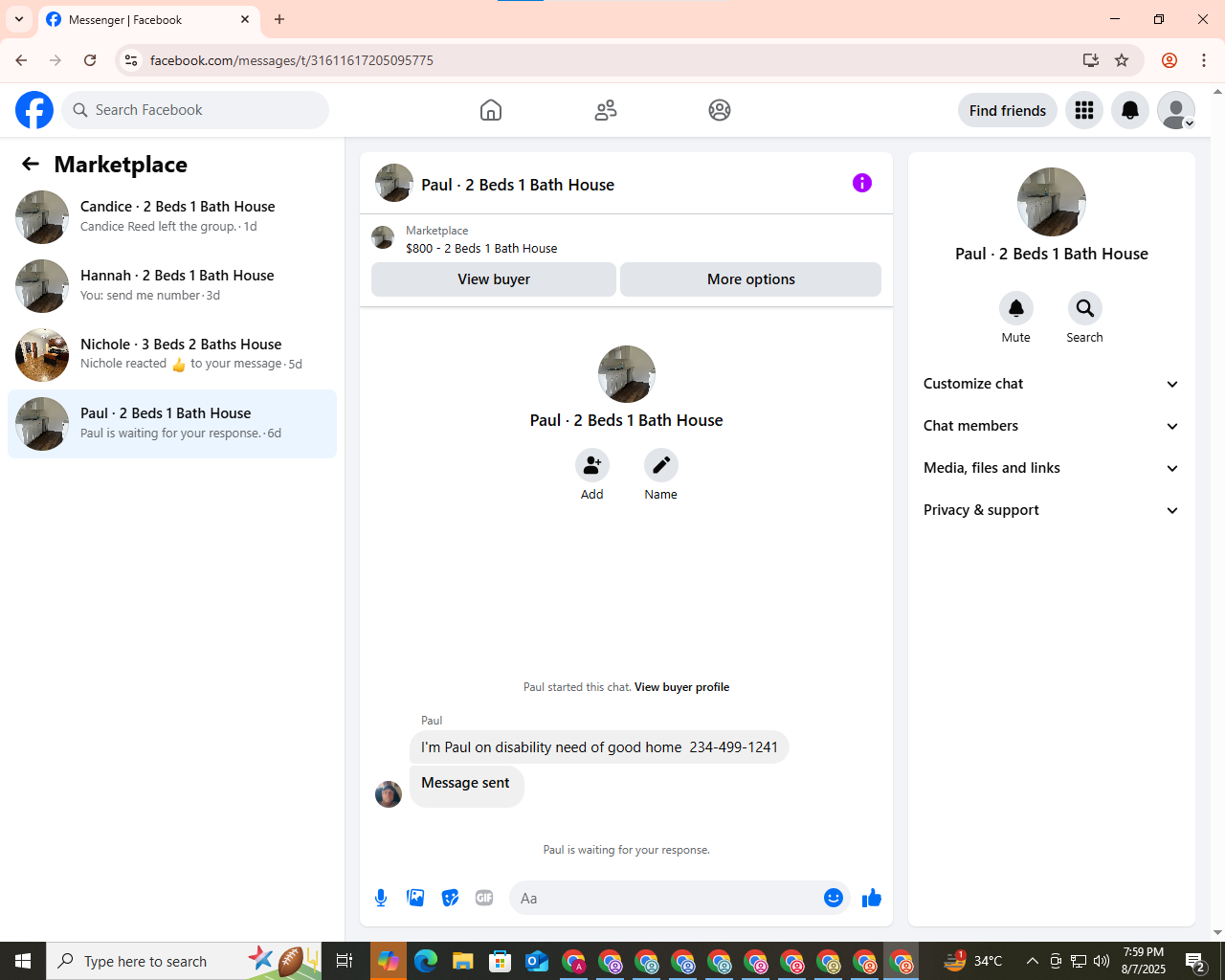The image size is (1225, 980).
Task: Open Outlook from the taskbar
Action: (537, 961)
